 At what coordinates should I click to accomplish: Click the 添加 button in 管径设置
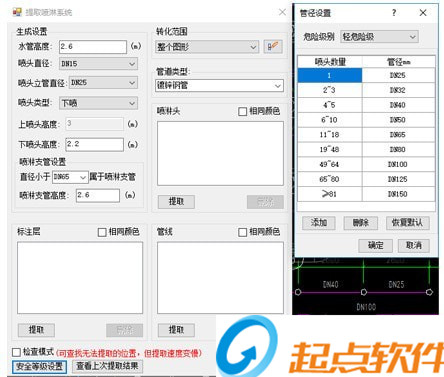[x=319, y=223]
